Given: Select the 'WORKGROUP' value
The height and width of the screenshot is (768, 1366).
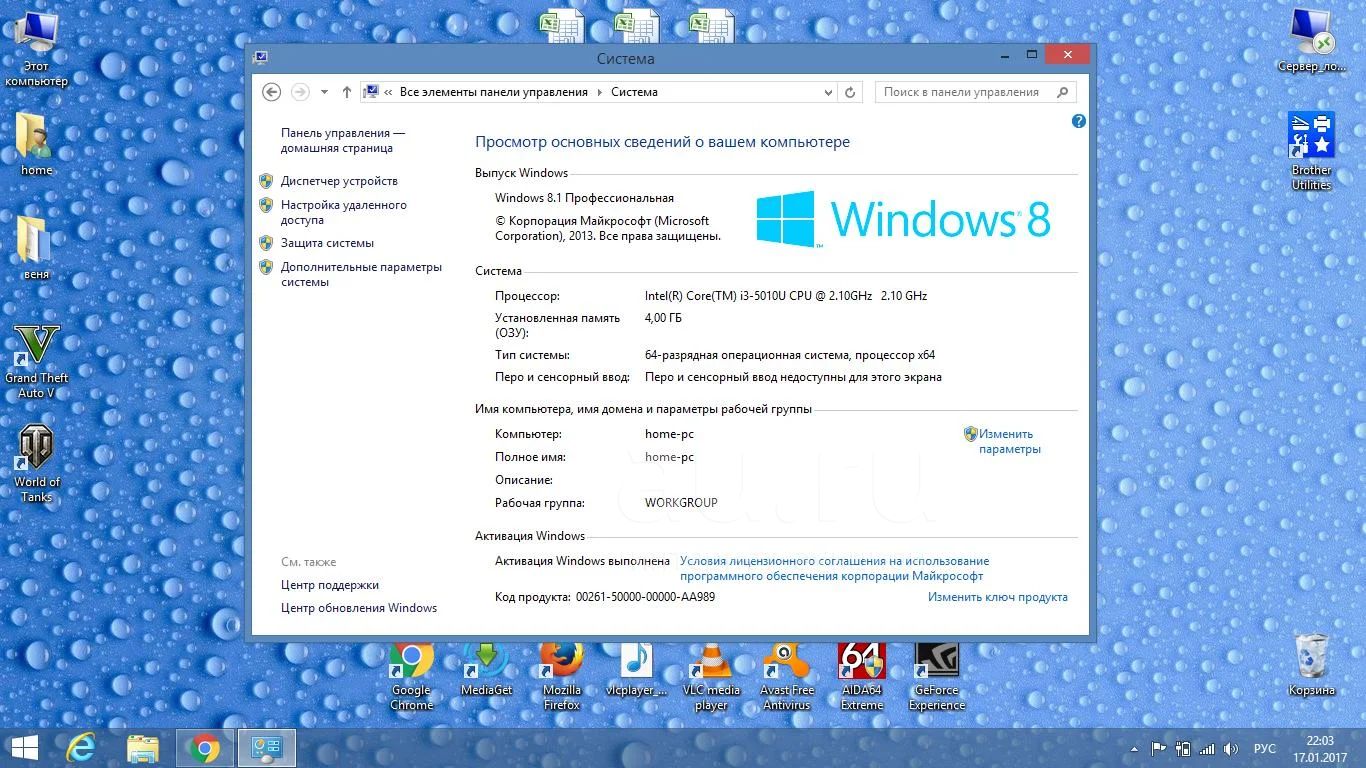Looking at the screenshot, I should (681, 503).
